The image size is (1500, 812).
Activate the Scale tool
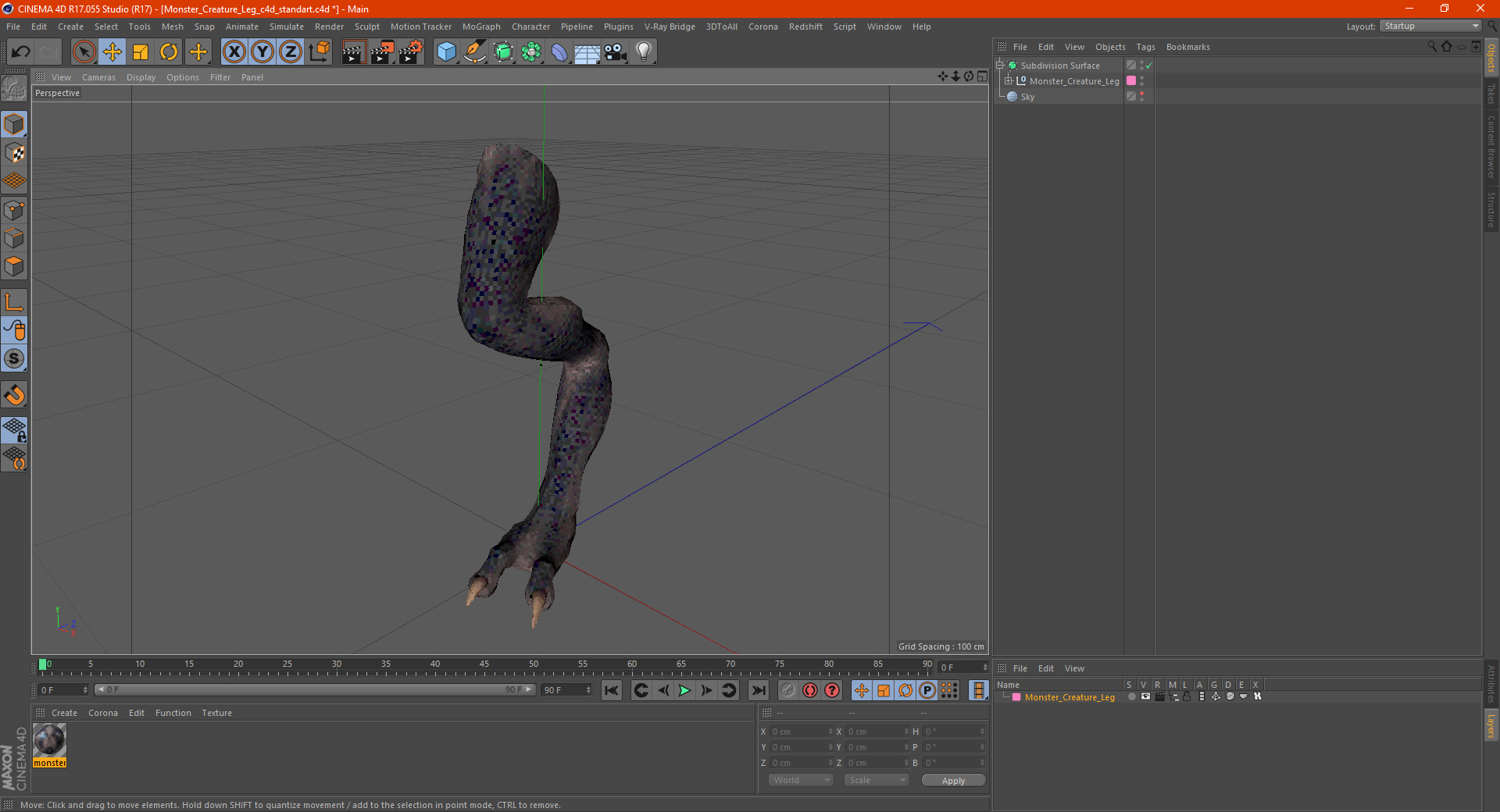141,52
